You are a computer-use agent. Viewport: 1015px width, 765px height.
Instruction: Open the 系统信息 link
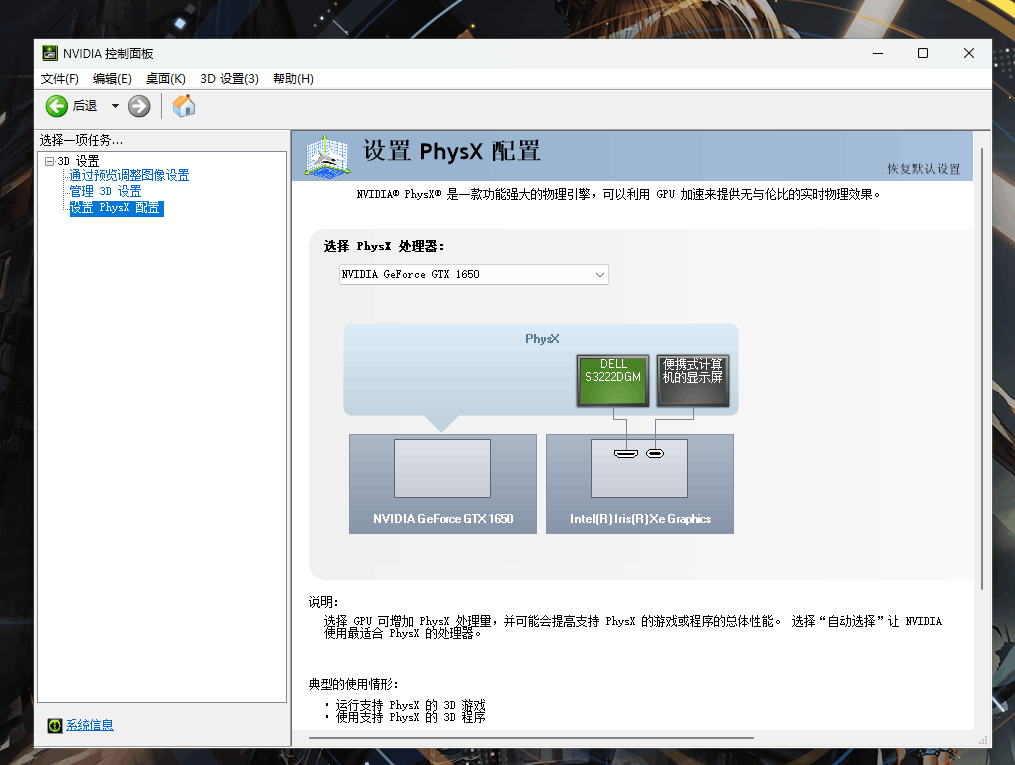(x=89, y=726)
